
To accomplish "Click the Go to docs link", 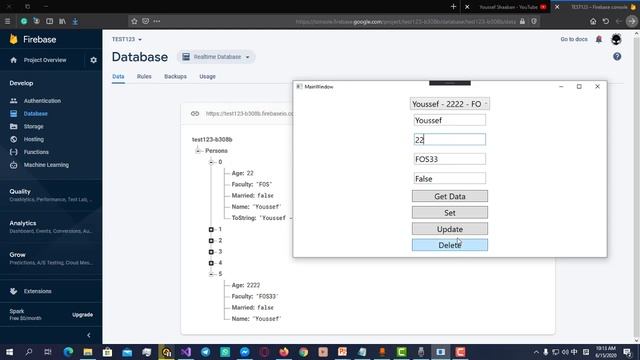I will point(574,39).
